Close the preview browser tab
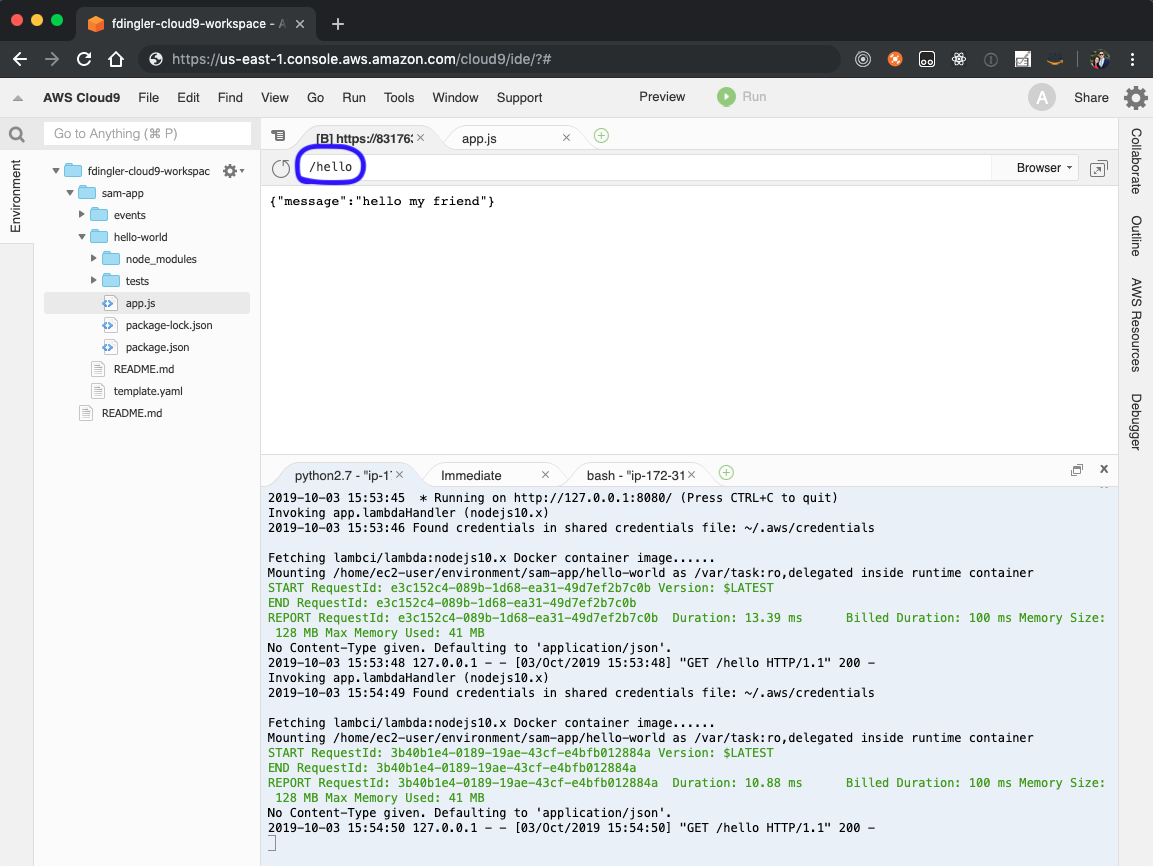The image size is (1153, 866). [421, 137]
